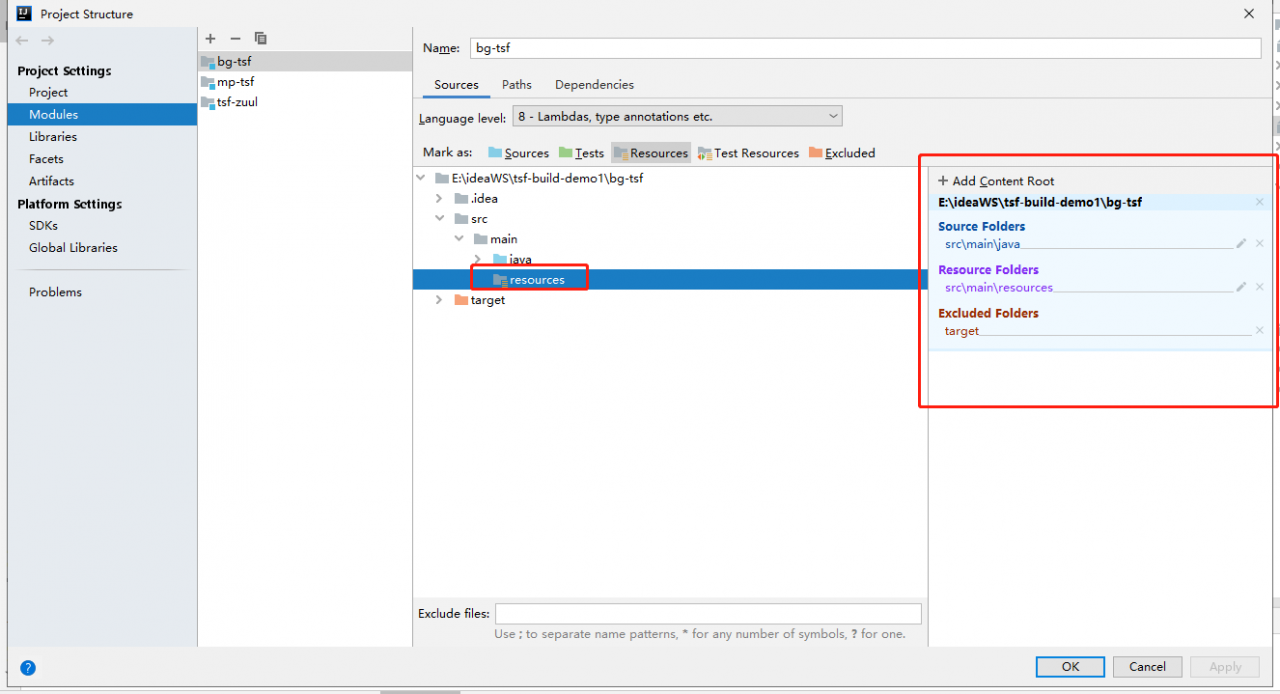Mark folder as Sources
Image resolution: width=1280 pixels, height=694 pixels.
pos(518,153)
